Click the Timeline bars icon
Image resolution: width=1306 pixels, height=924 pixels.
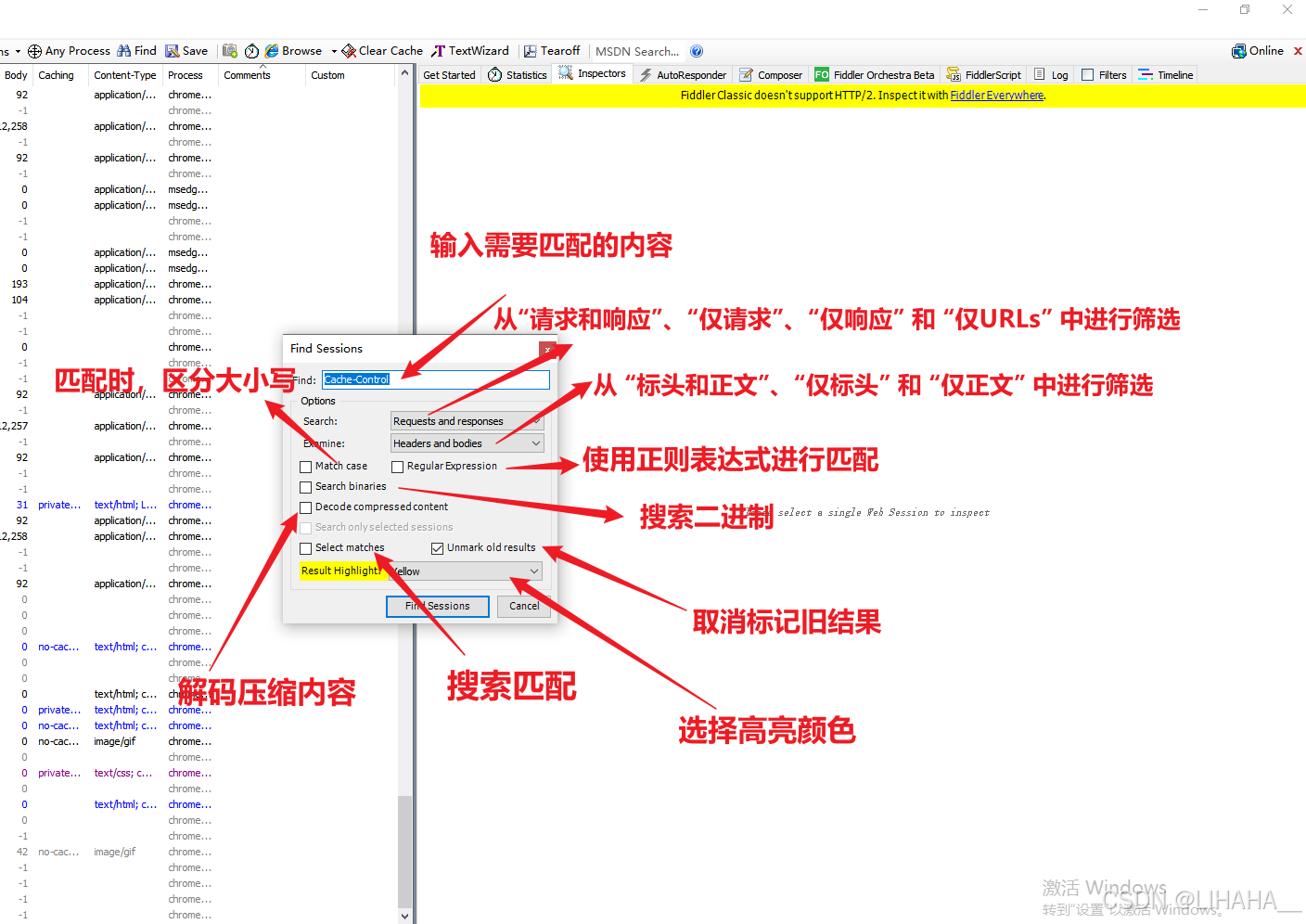point(1146,75)
